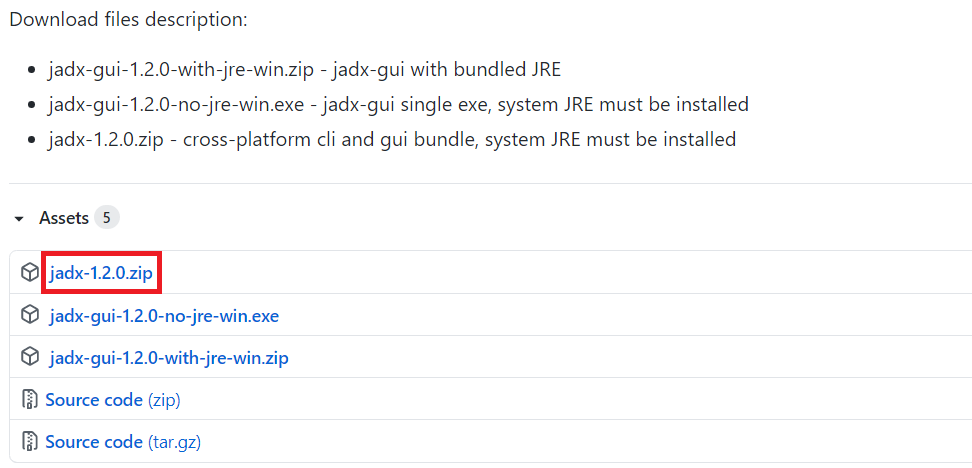Click the bullet describing cross-platform cli and gui bundle

(x=392, y=139)
